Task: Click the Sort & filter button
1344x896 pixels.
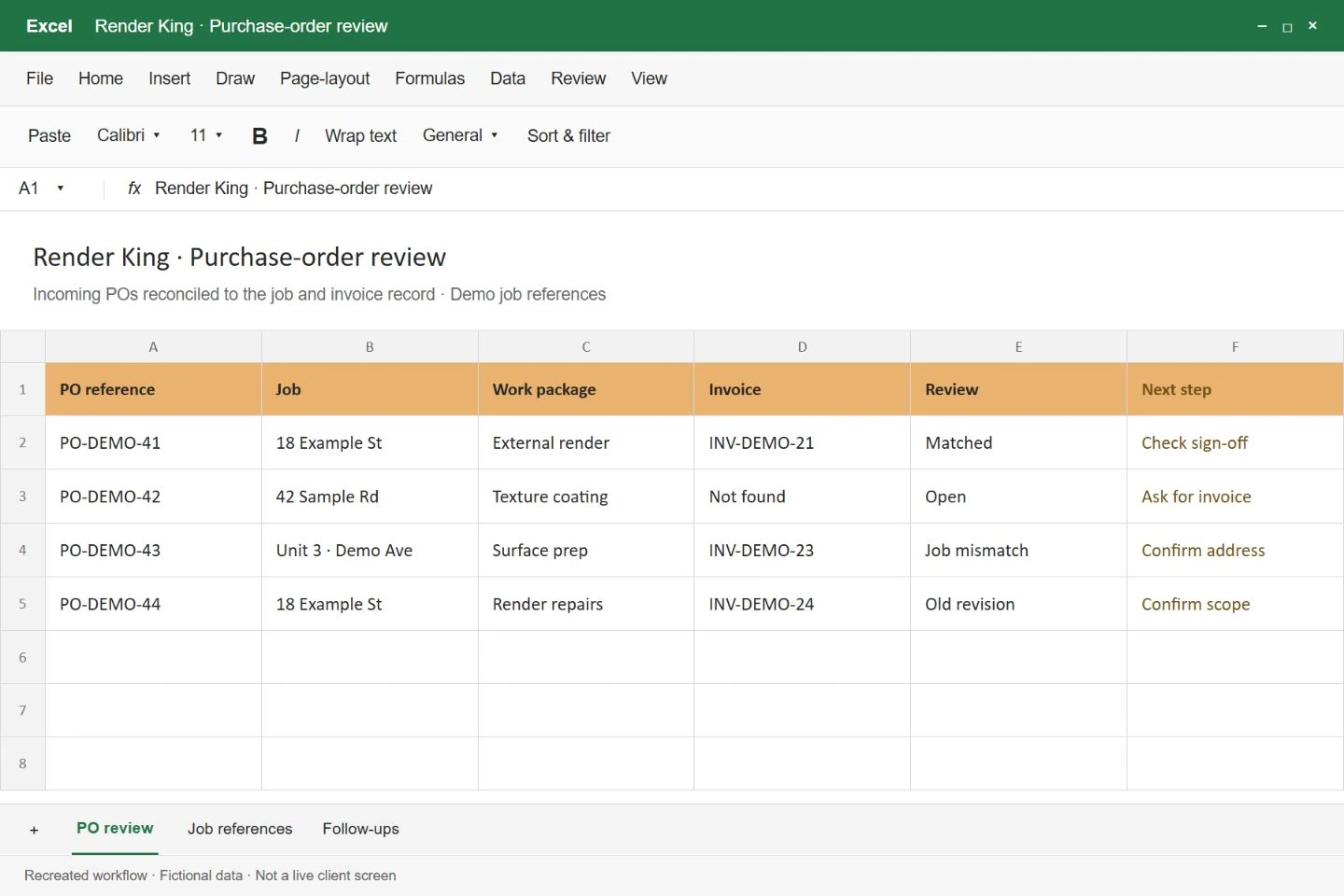Action: (568, 136)
